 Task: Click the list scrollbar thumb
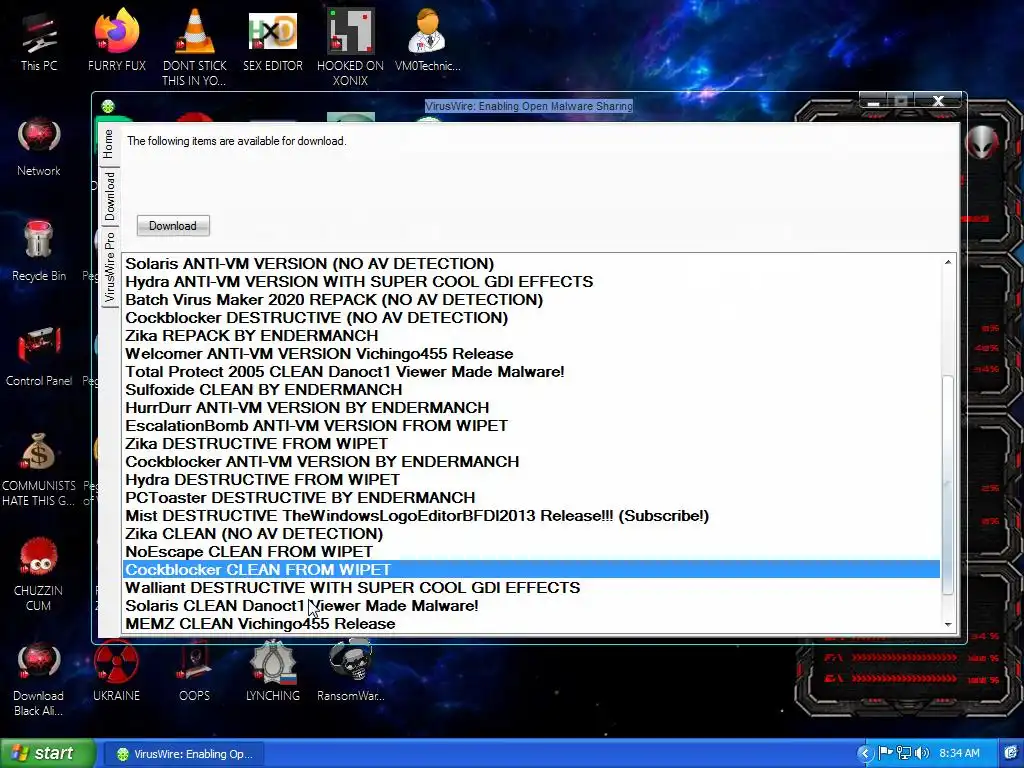948,485
